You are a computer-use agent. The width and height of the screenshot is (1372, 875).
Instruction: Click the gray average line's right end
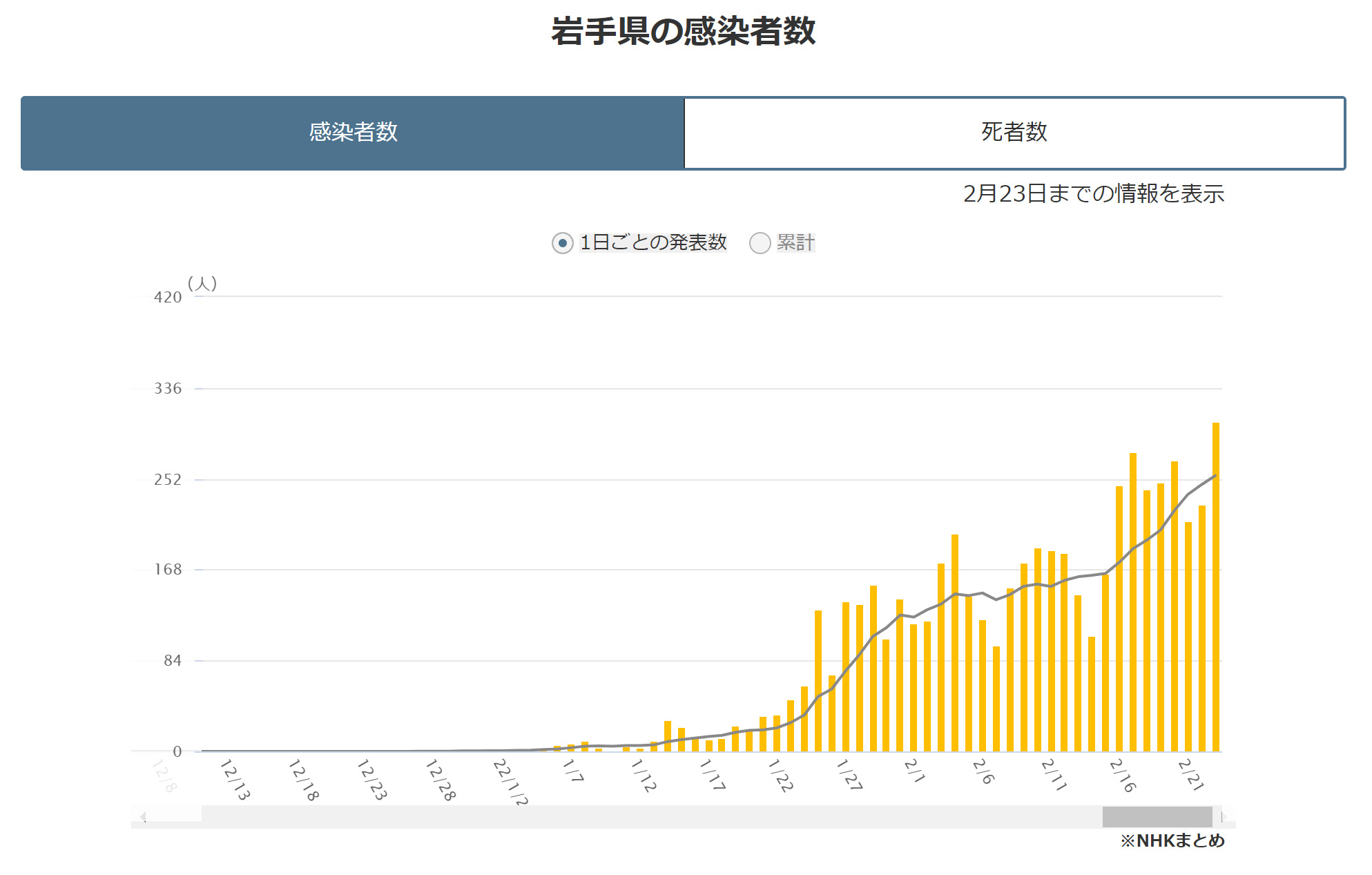click(x=1214, y=477)
